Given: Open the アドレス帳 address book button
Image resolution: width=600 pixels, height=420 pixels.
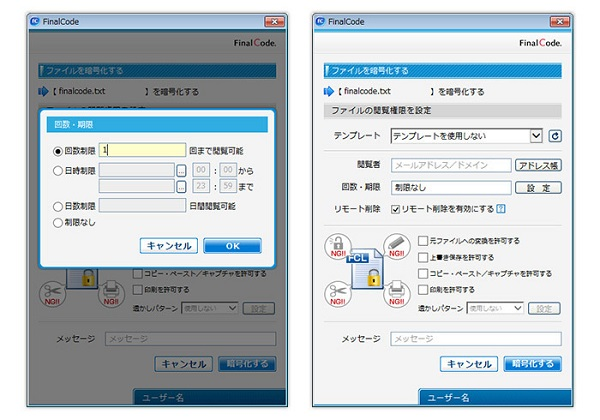Looking at the screenshot, I should pyautogui.click(x=538, y=165).
